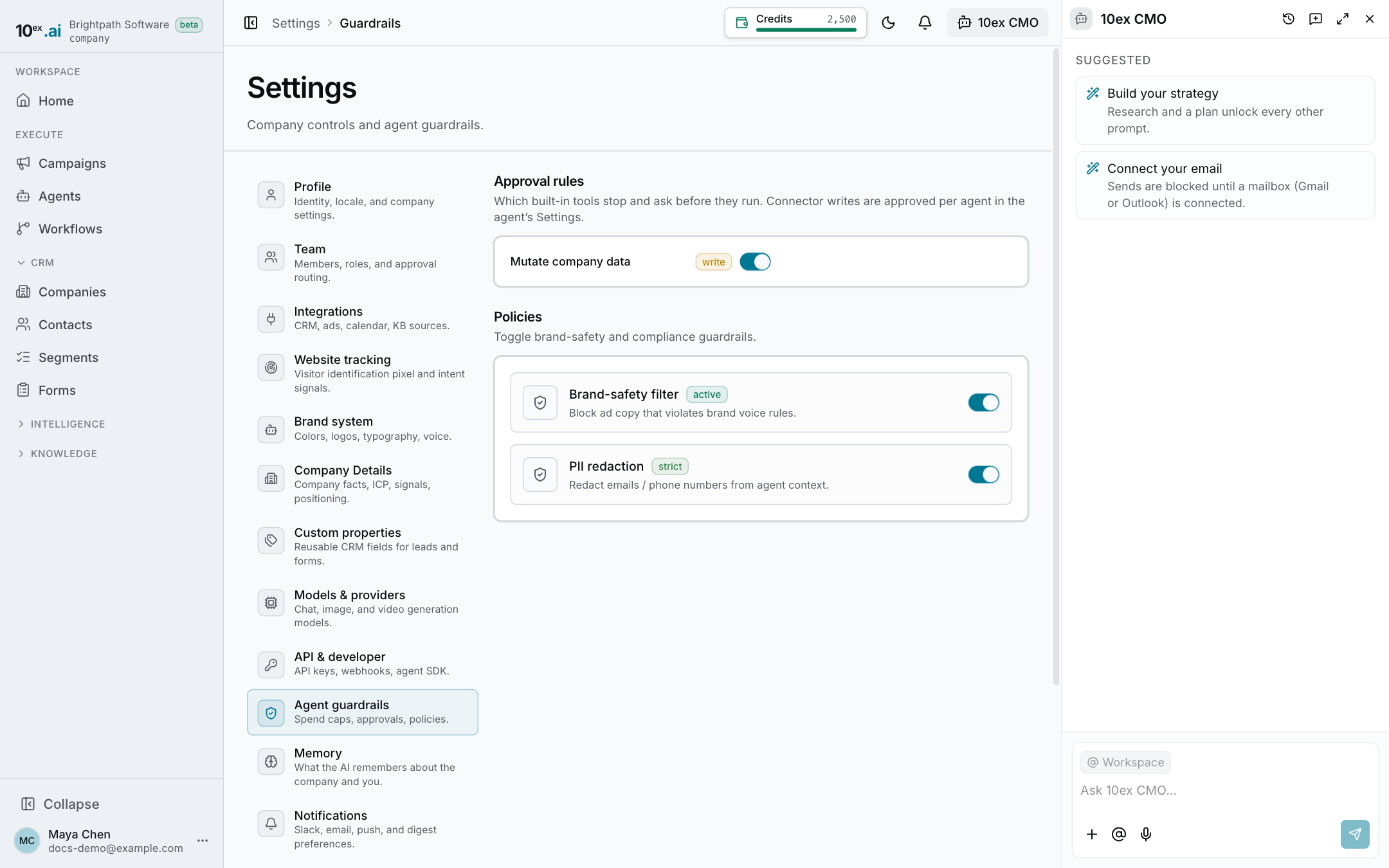Screen dimensions: 1389x868
Task: Click the @ Workspace context chip
Action: click(1125, 762)
